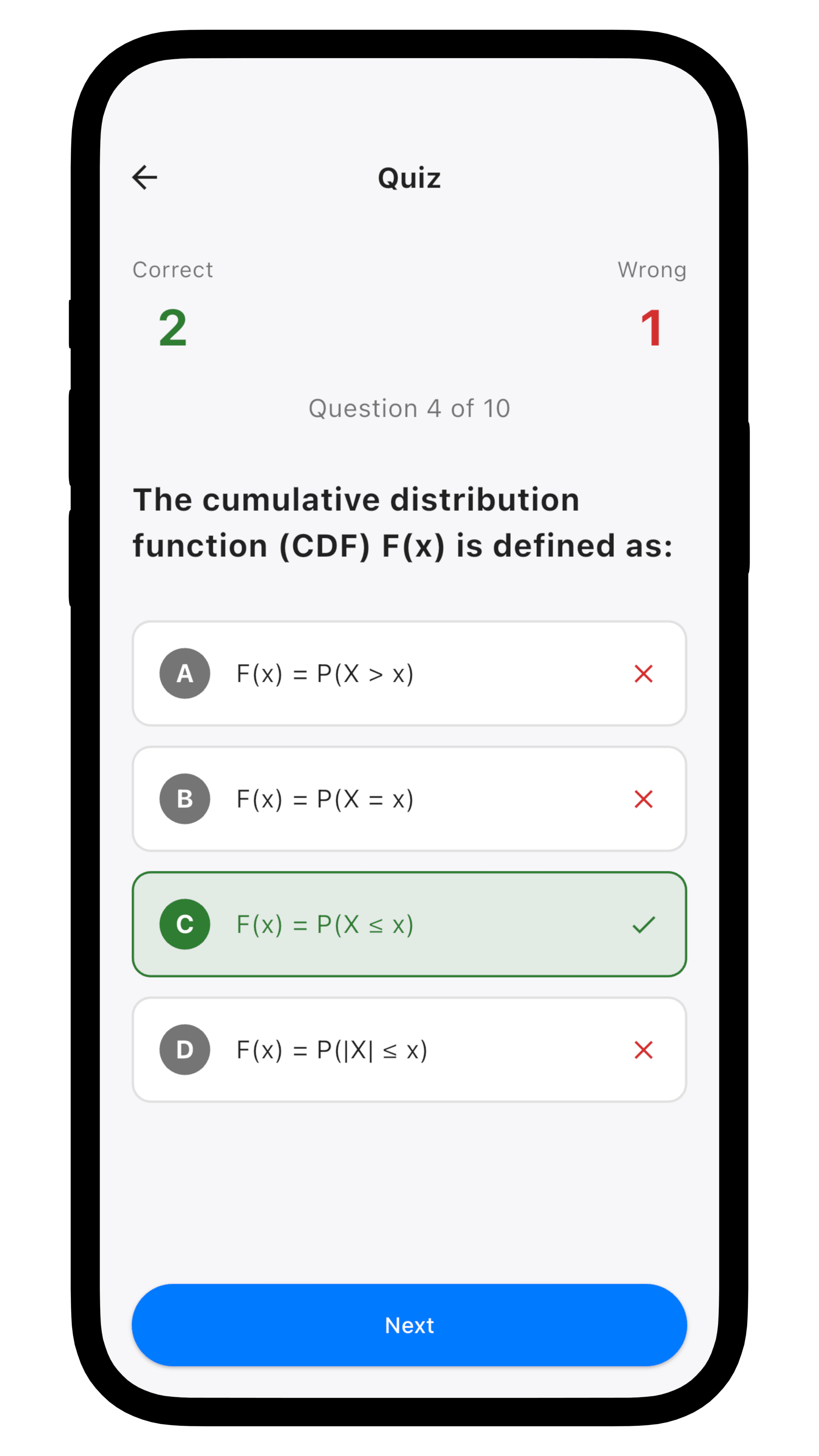Click the circular B badge
Image resolution: width=819 pixels, height=1456 pixels.
[x=184, y=799]
